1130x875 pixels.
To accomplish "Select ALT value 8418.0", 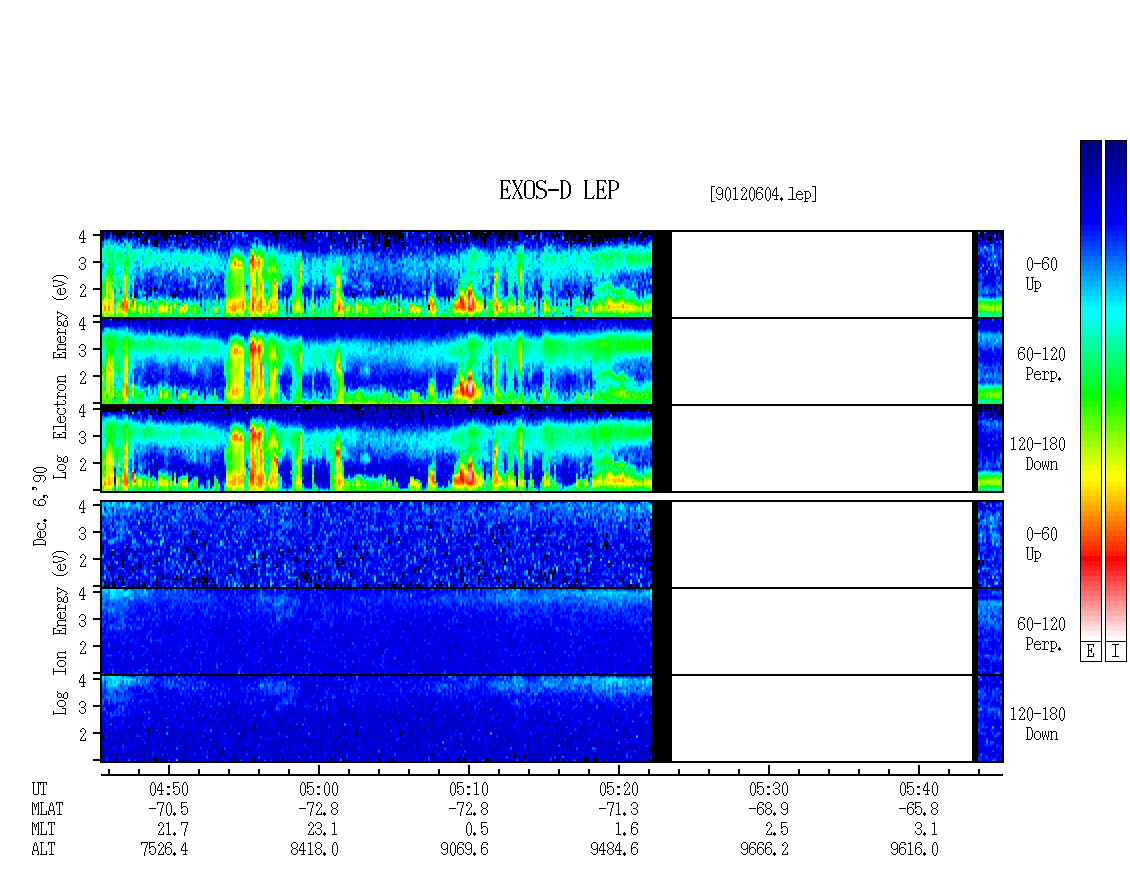I will pyautogui.click(x=314, y=849).
